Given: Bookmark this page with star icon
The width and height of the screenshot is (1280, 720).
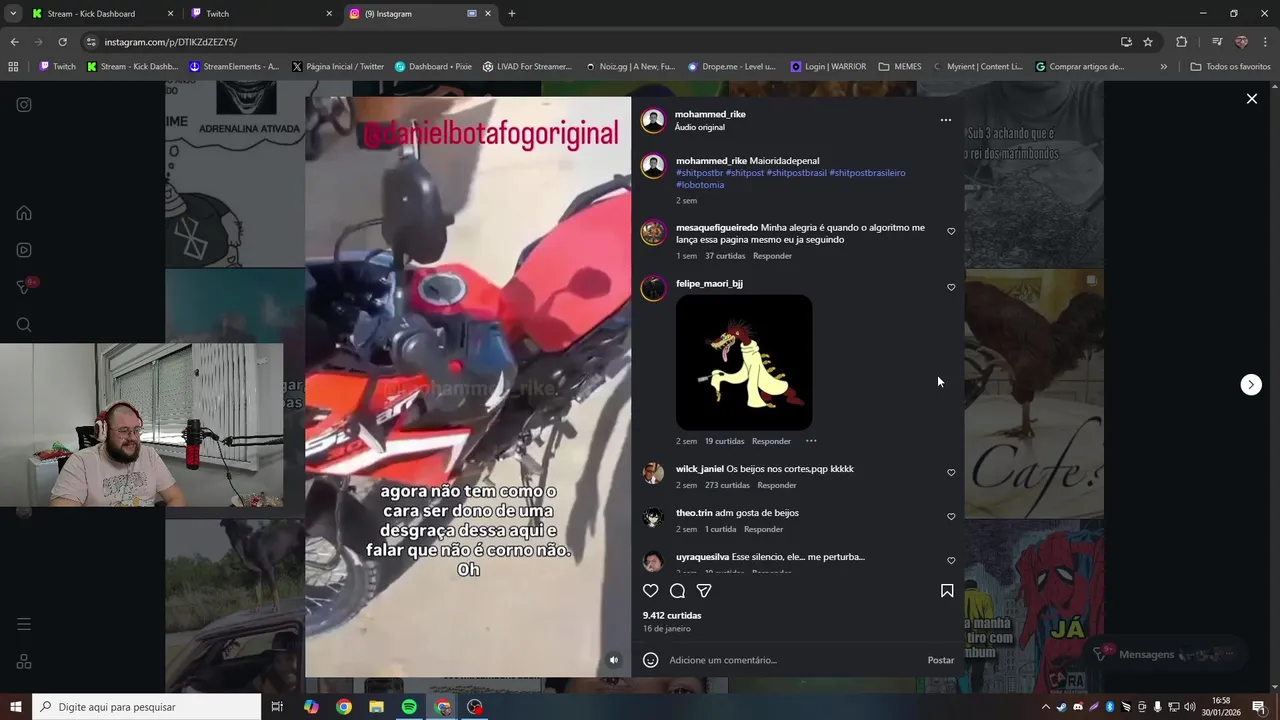Looking at the screenshot, I should coord(1148,42).
